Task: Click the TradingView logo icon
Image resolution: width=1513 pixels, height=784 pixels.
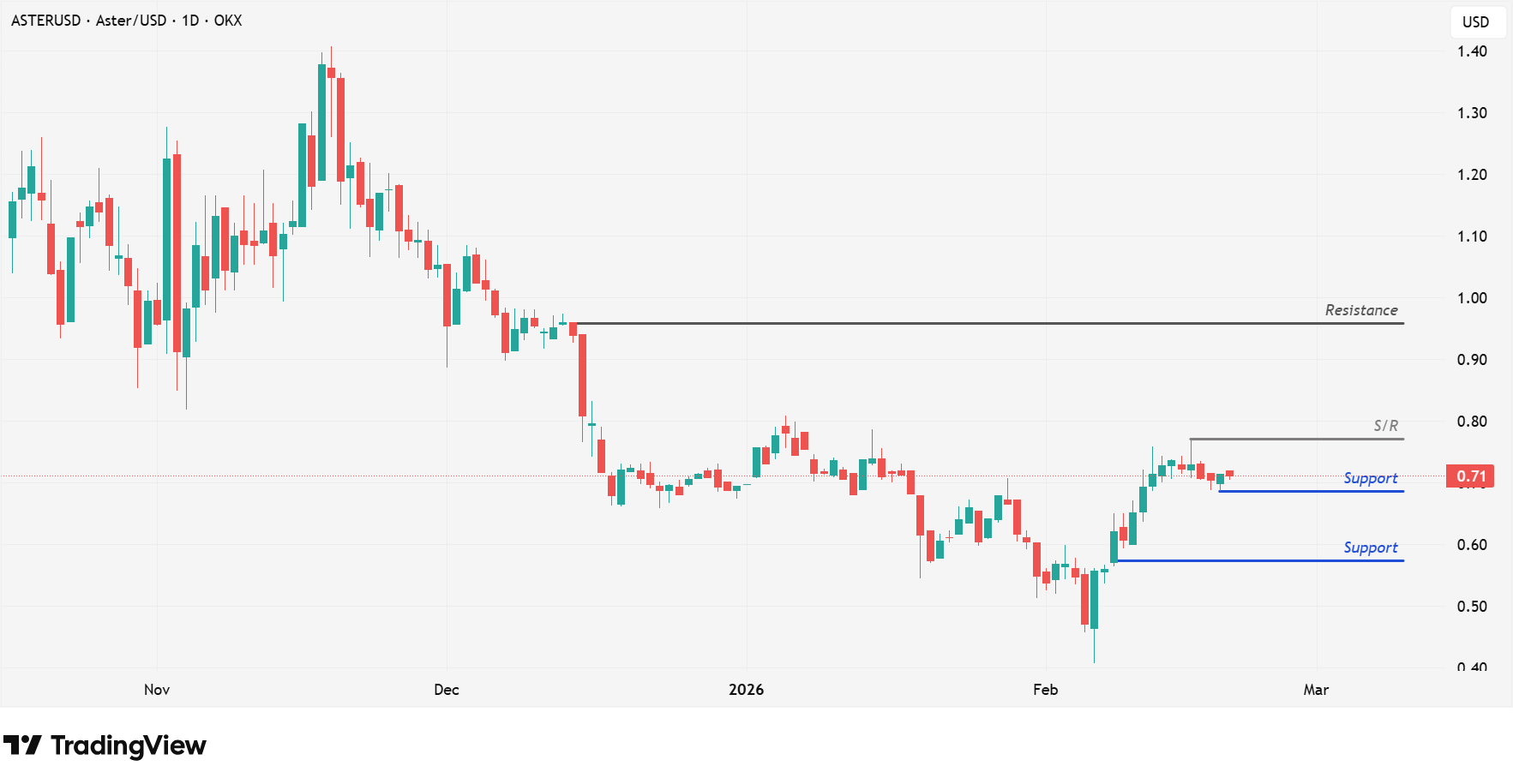Action: pos(22,745)
